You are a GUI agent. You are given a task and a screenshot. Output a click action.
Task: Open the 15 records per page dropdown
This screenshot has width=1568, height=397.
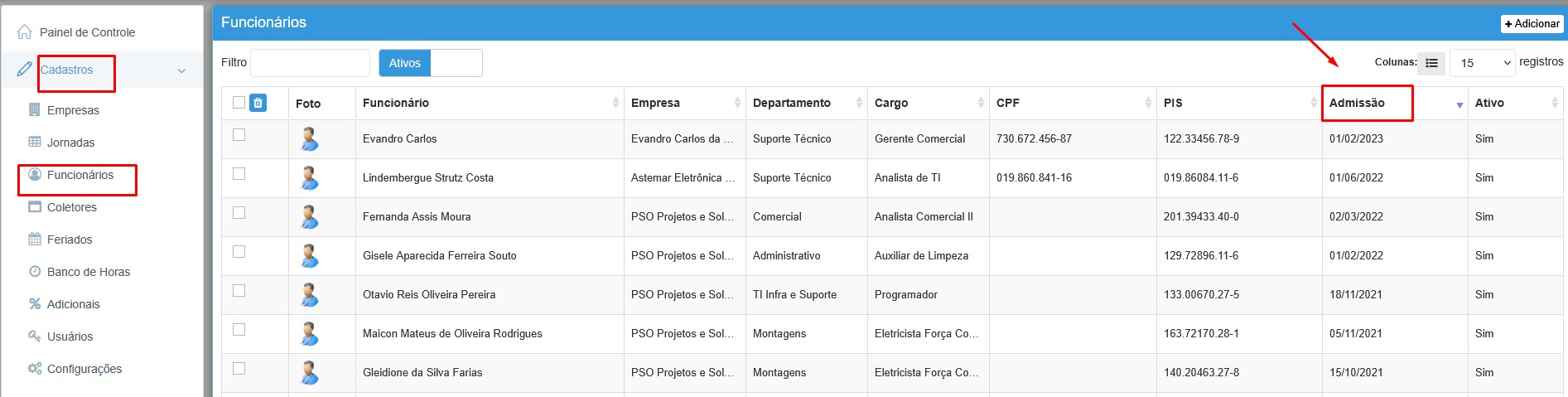[1483, 63]
